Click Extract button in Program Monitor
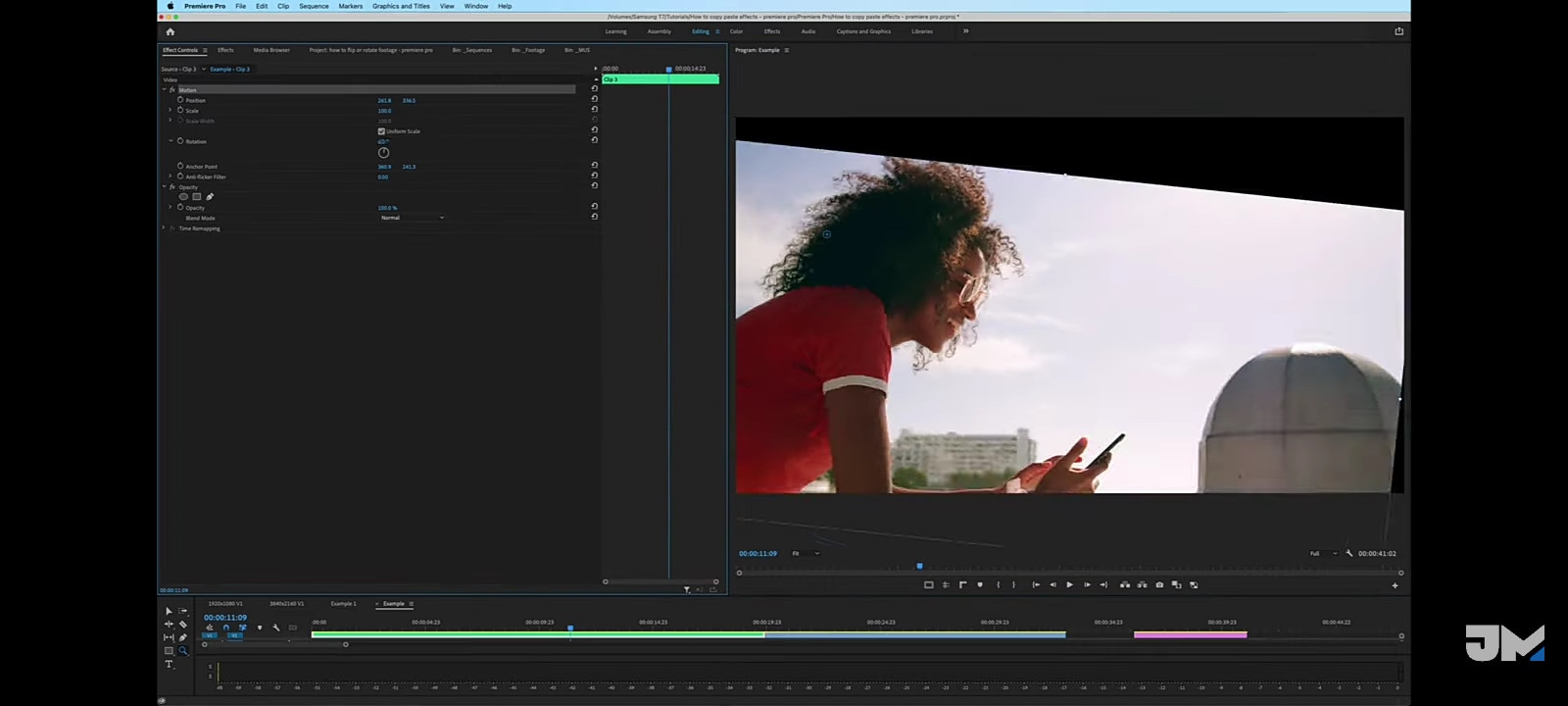 (x=1142, y=584)
